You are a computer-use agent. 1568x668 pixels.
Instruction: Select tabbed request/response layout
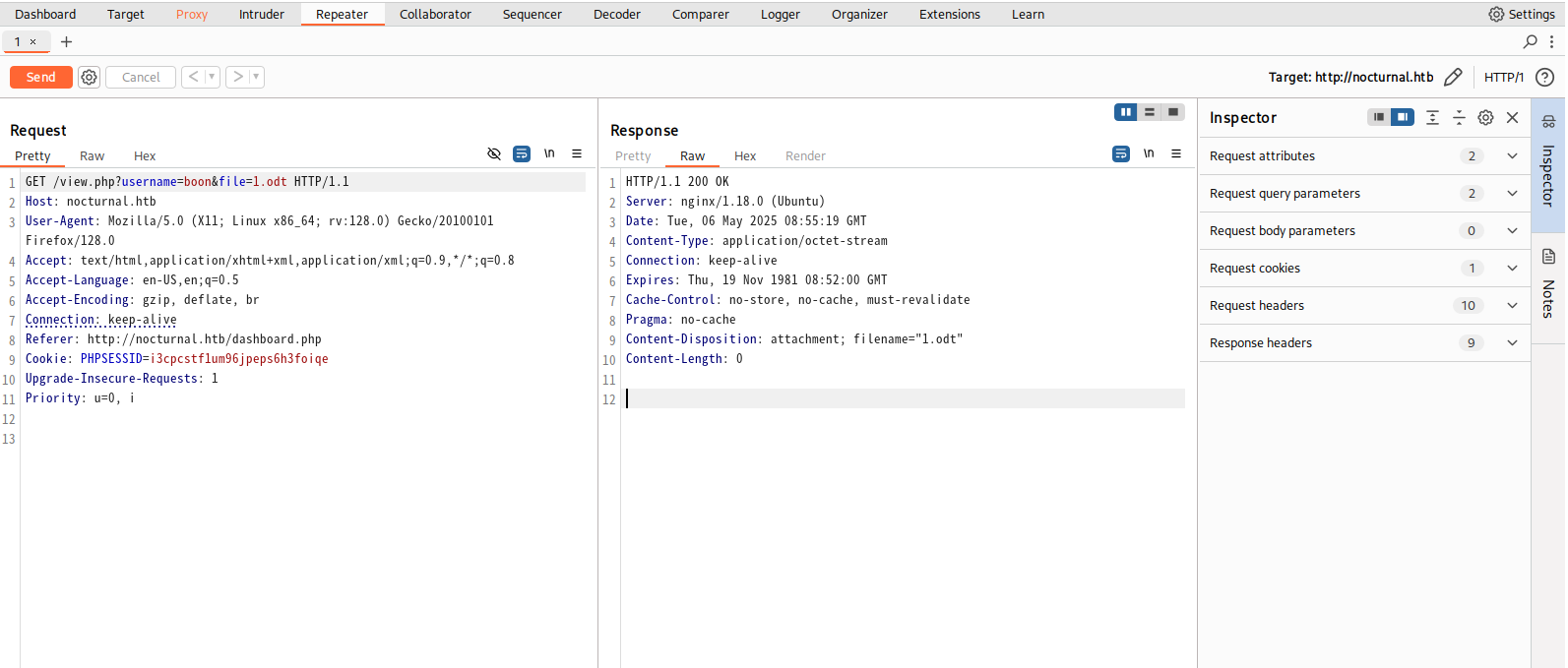pos(1173,112)
